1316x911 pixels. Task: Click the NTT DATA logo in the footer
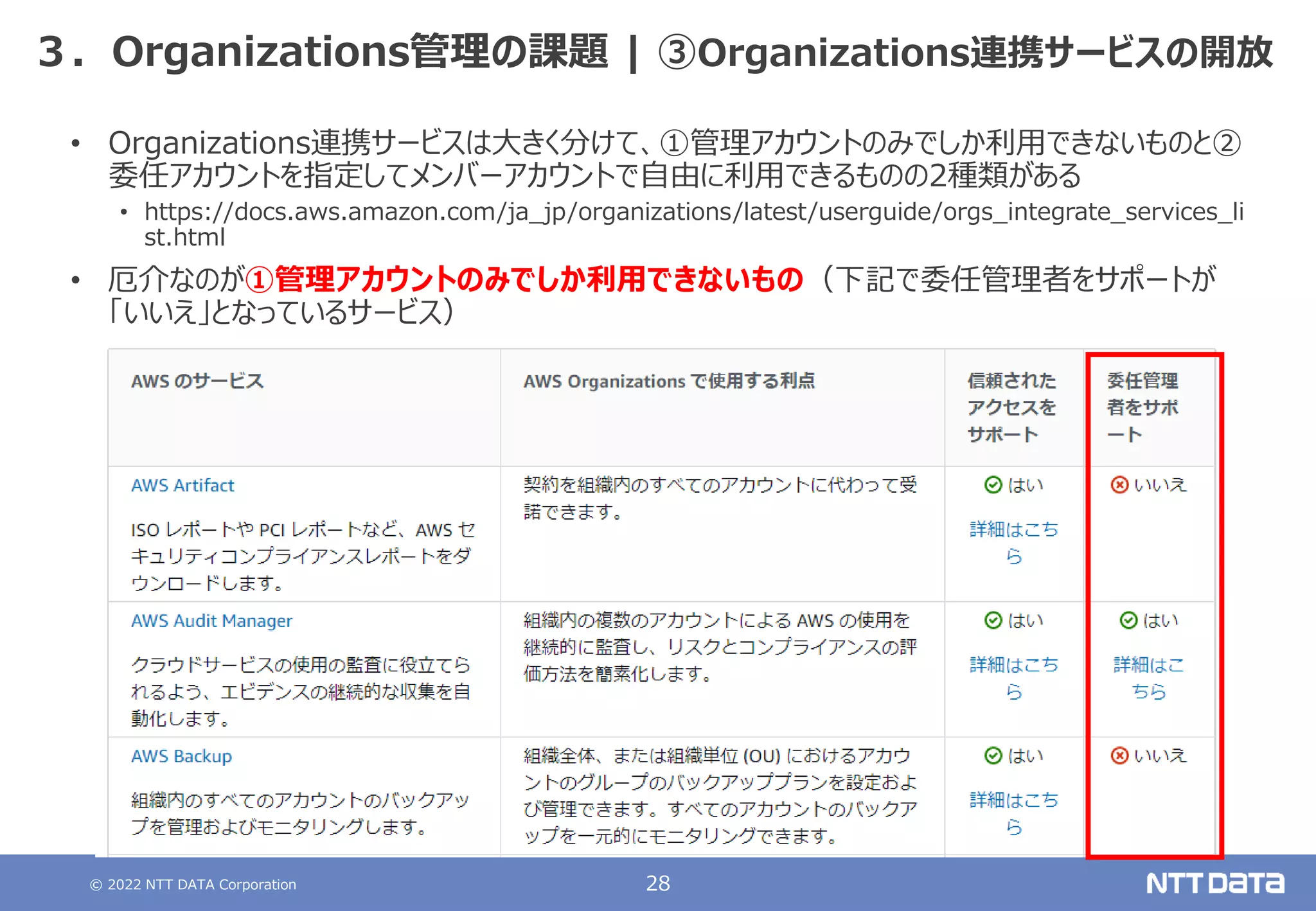1215,883
